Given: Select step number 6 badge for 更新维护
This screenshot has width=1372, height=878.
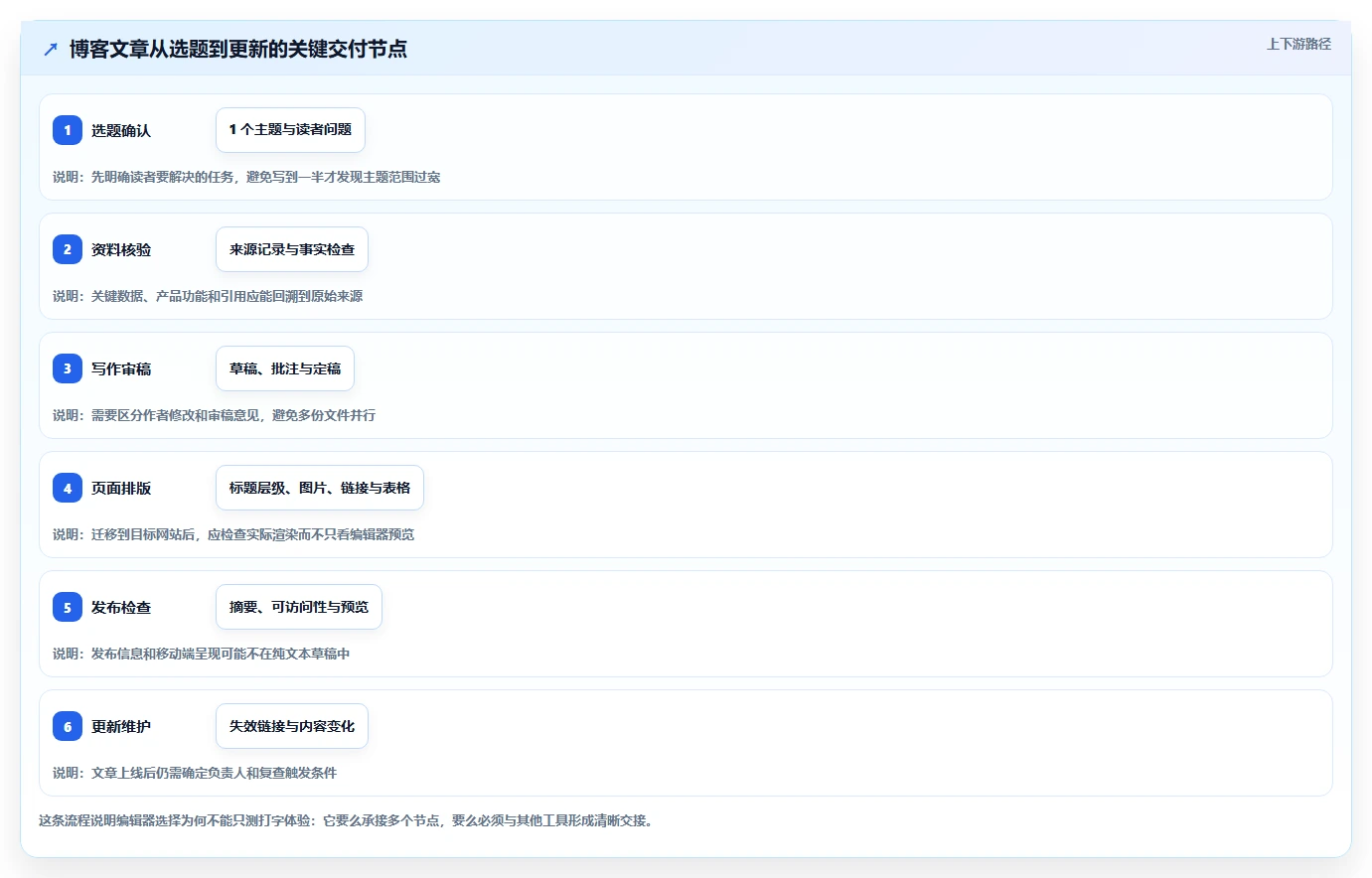Looking at the screenshot, I should point(68,726).
